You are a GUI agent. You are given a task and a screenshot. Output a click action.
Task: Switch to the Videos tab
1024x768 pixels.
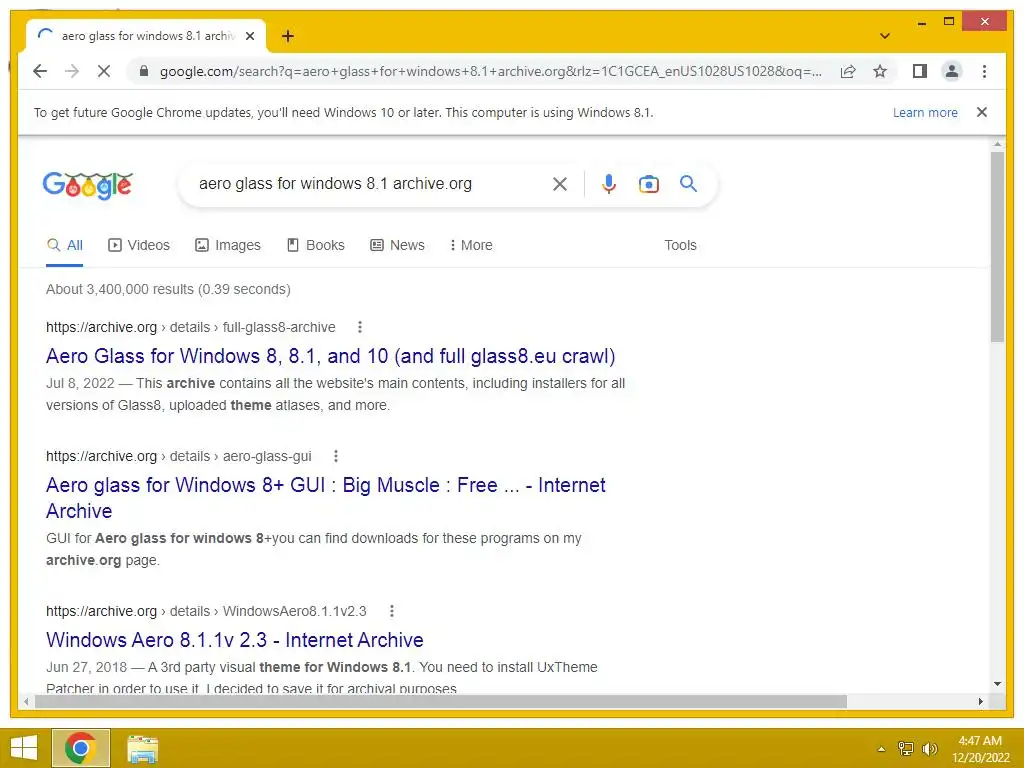138,246
